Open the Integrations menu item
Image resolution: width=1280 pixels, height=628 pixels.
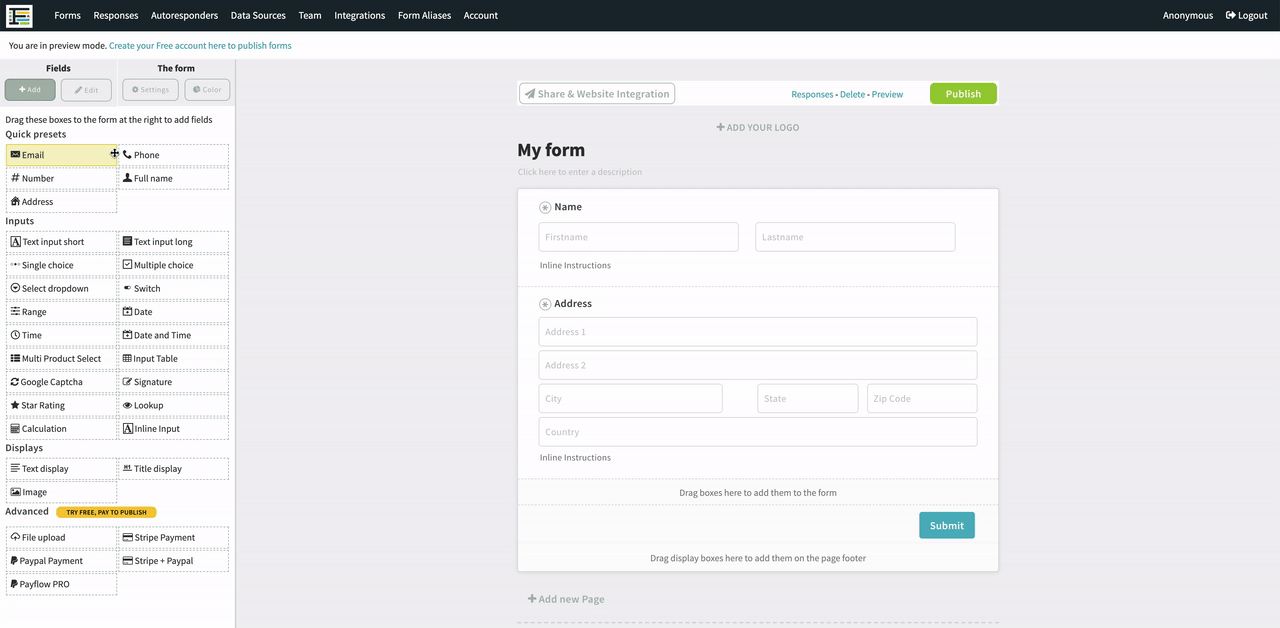(359, 15)
